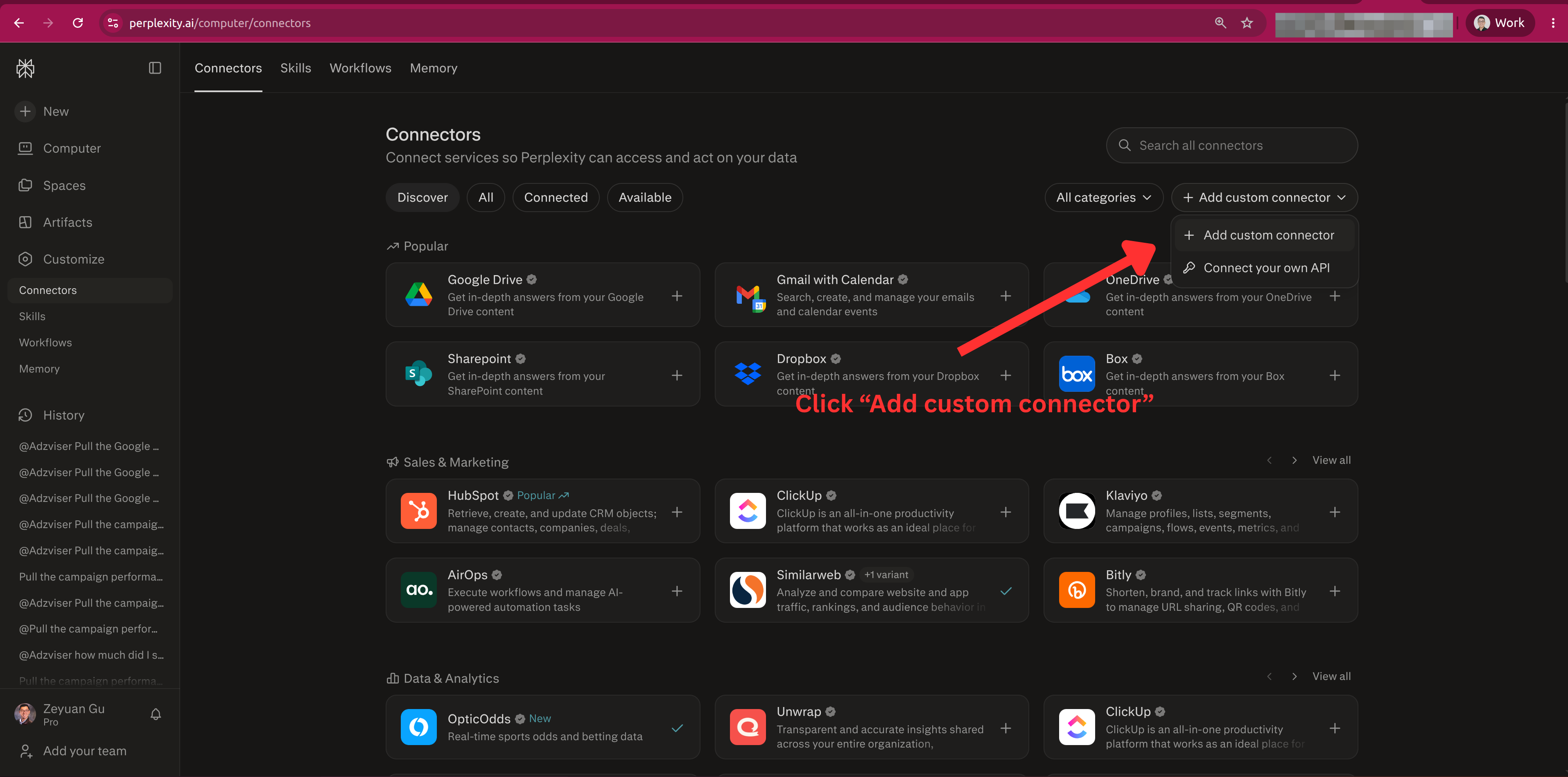Add the Sharepoint connector plus
The width and height of the screenshot is (1568, 777).
677,375
